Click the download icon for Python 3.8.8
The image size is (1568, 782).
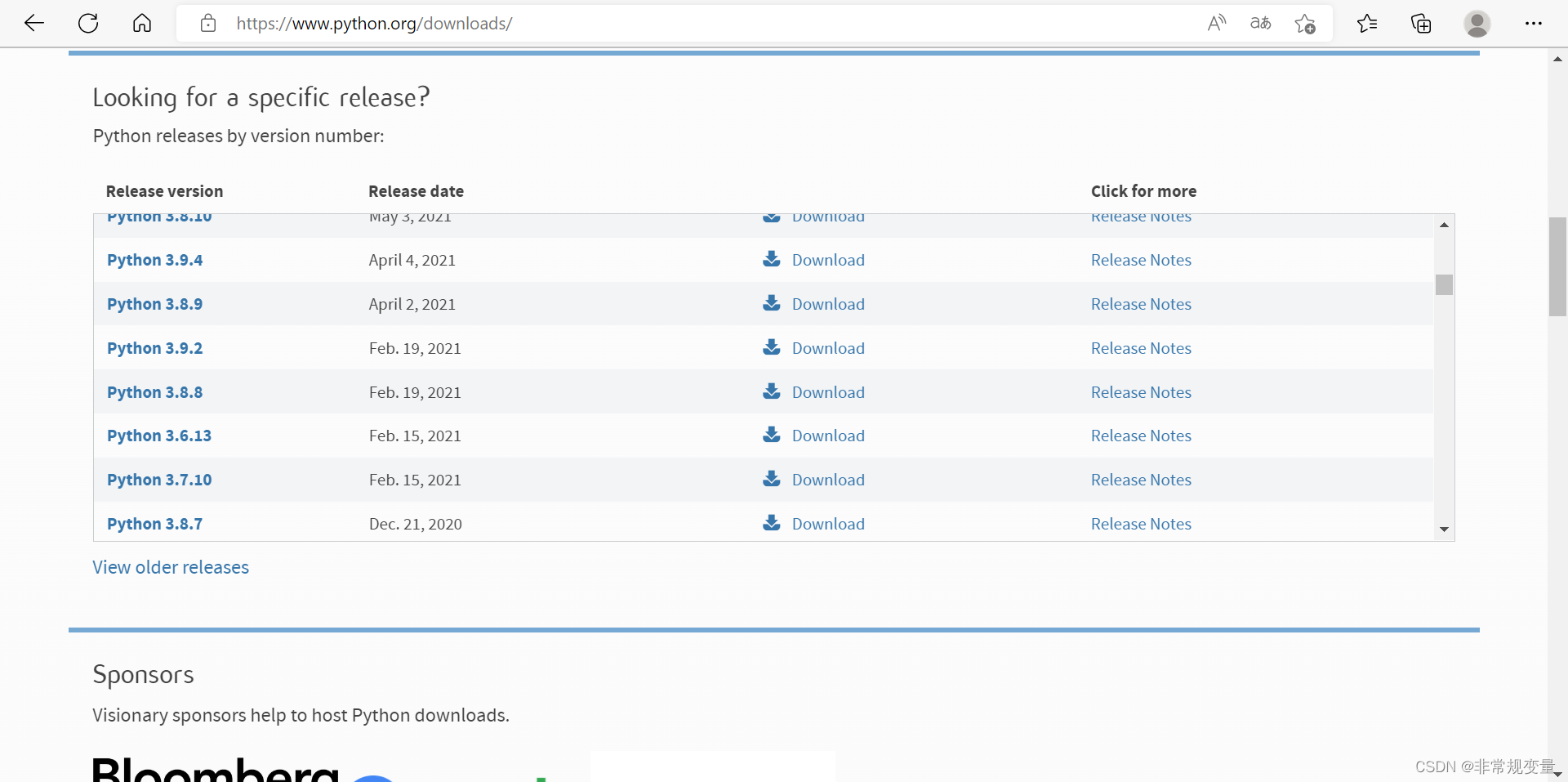click(772, 391)
